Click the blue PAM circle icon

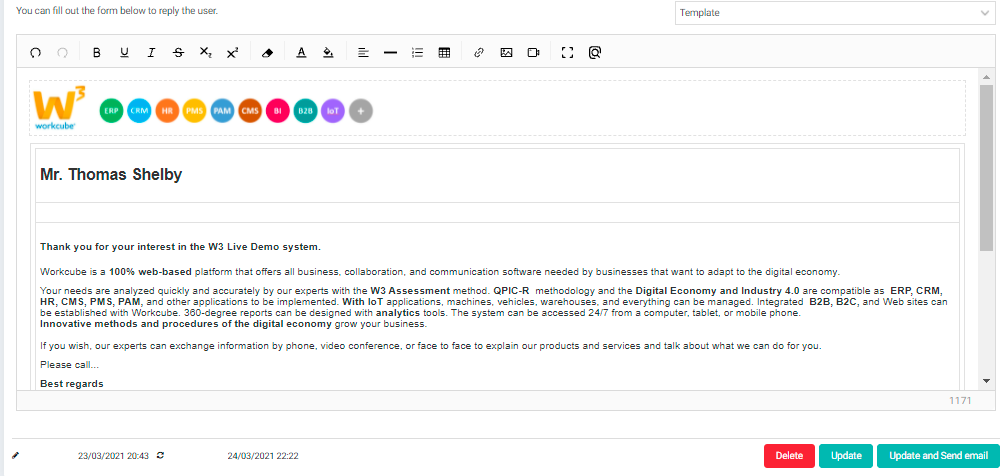click(x=222, y=111)
